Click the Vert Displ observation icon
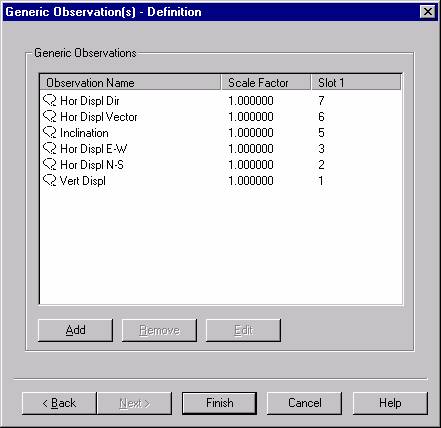The width and height of the screenshot is (441, 428). click(x=50, y=180)
